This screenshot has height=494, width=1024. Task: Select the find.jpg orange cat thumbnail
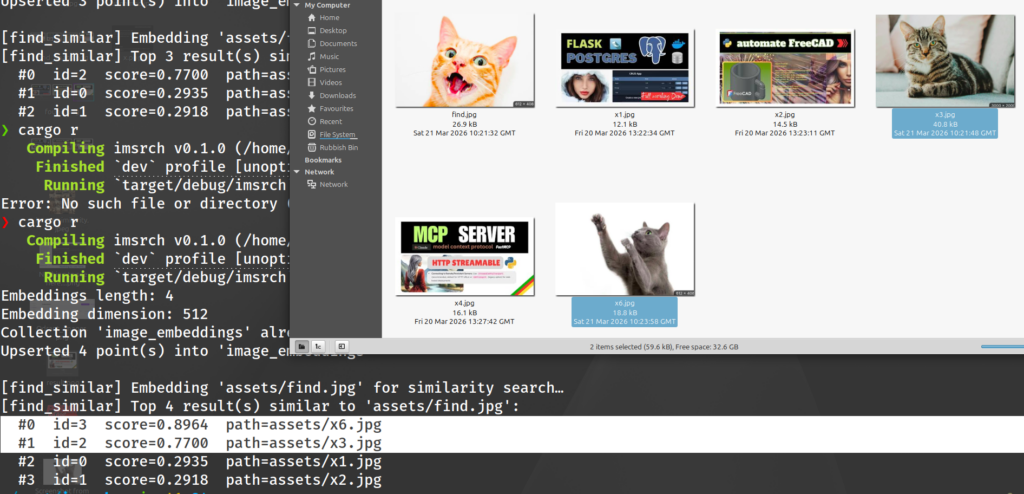(x=465, y=61)
